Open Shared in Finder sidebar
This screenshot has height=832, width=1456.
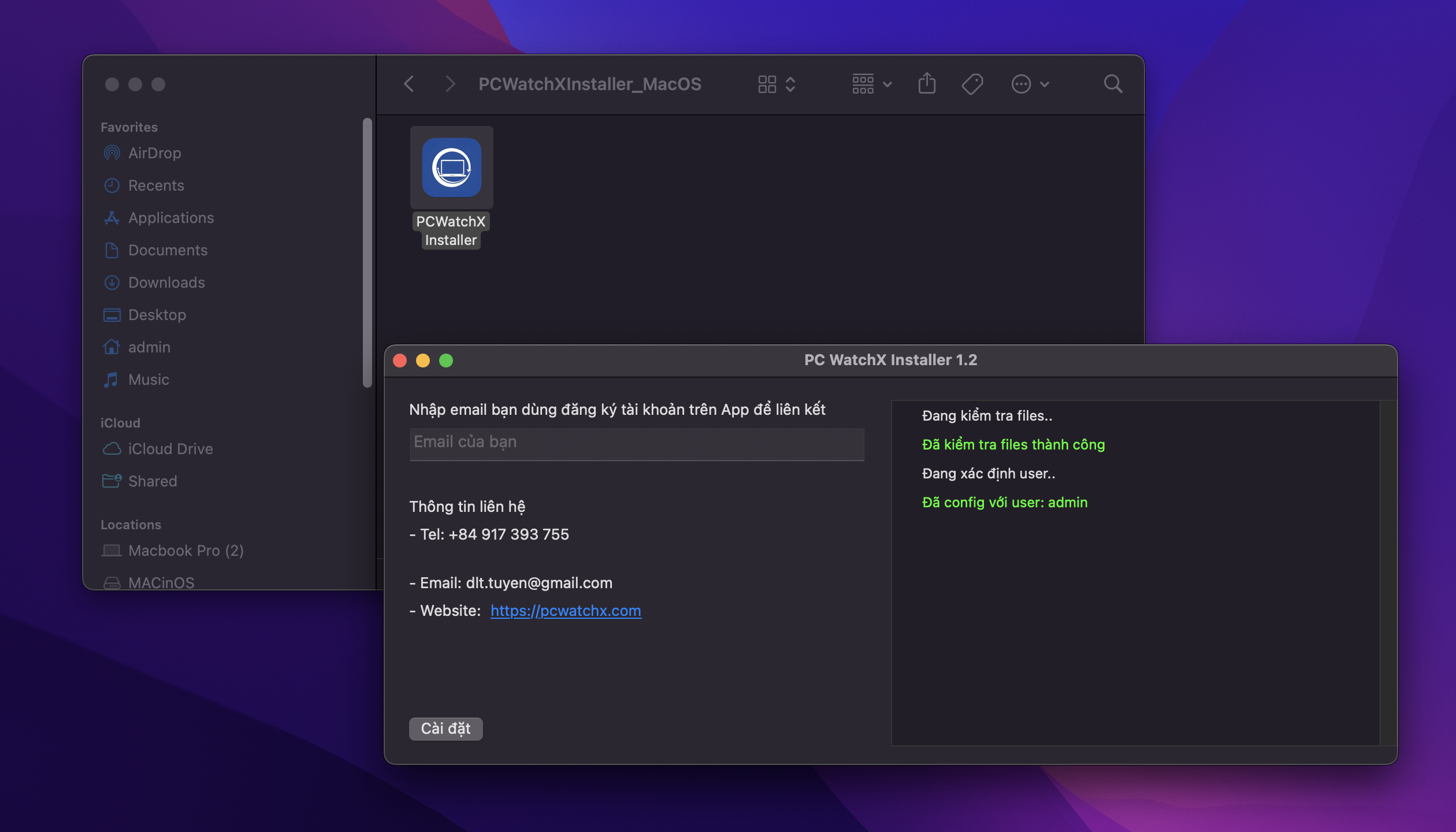[x=153, y=481]
